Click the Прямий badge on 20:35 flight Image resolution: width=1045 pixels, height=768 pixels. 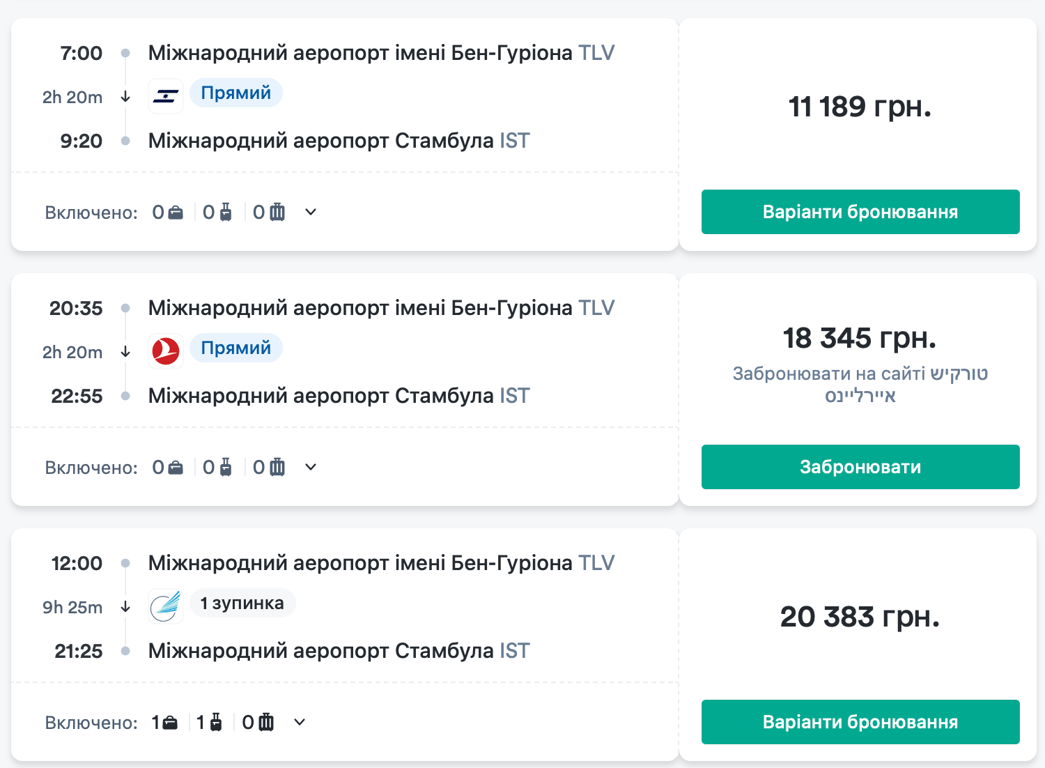click(x=236, y=348)
